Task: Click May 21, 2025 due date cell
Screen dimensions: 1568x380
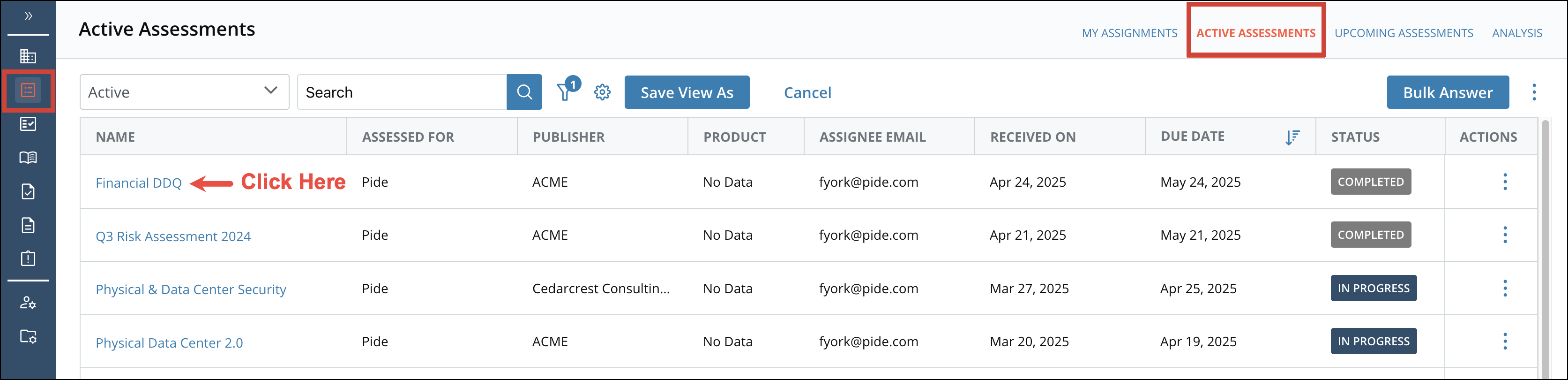Action: (x=1200, y=235)
